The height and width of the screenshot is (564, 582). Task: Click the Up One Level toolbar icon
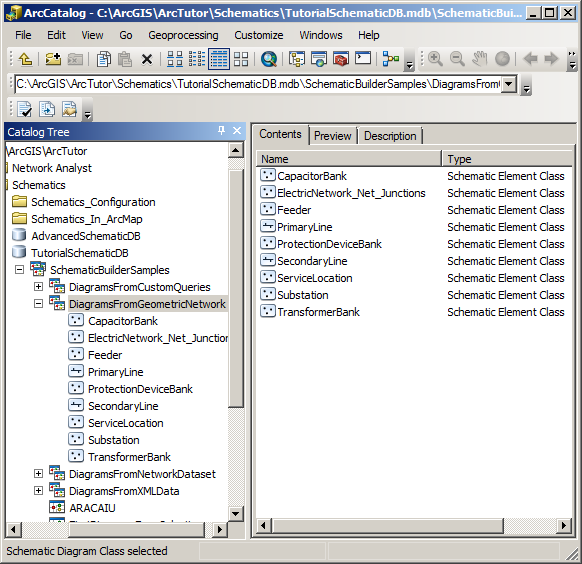[25, 59]
